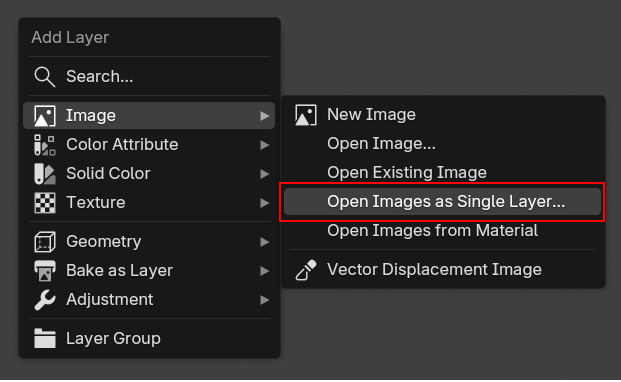Open the Geometry menu entry

149,242
